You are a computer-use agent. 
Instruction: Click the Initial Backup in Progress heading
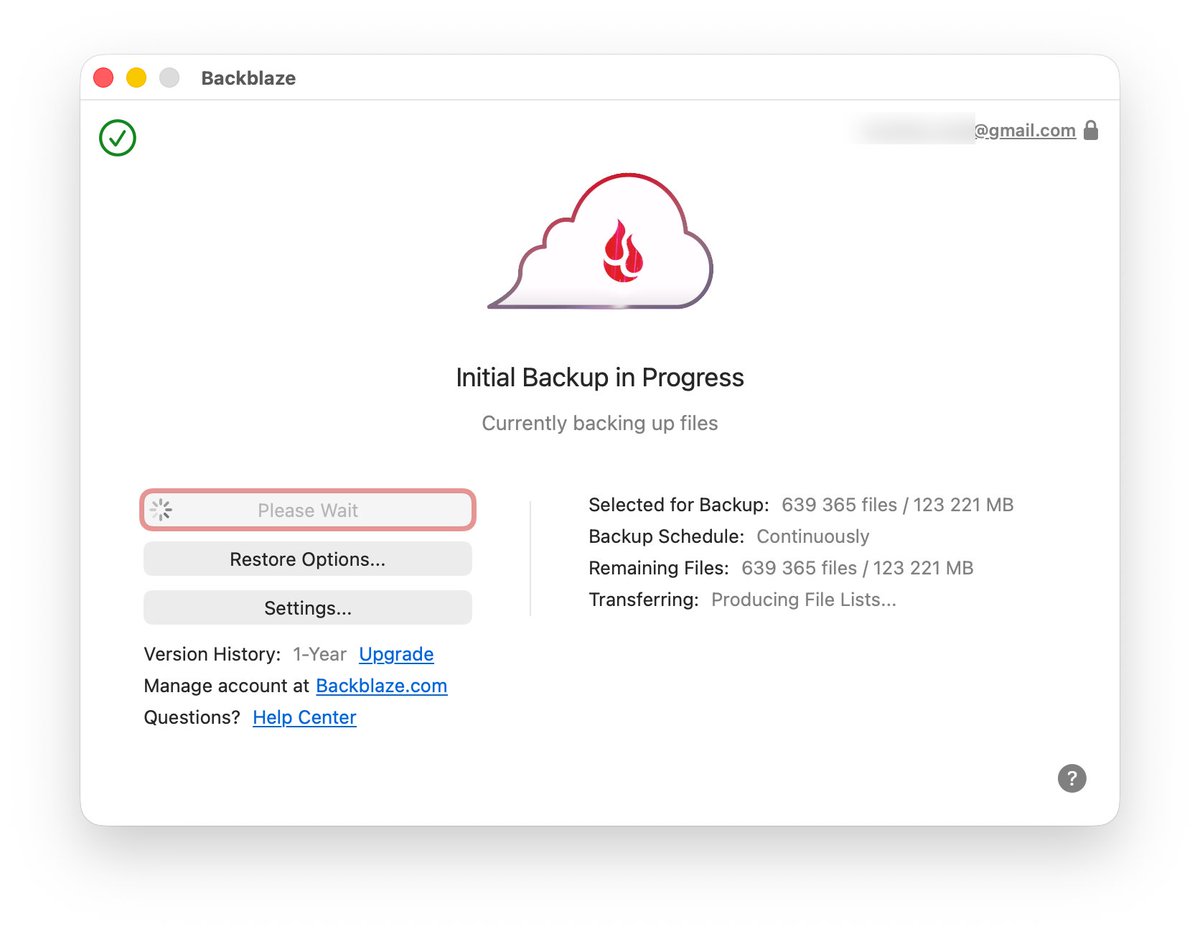point(600,378)
